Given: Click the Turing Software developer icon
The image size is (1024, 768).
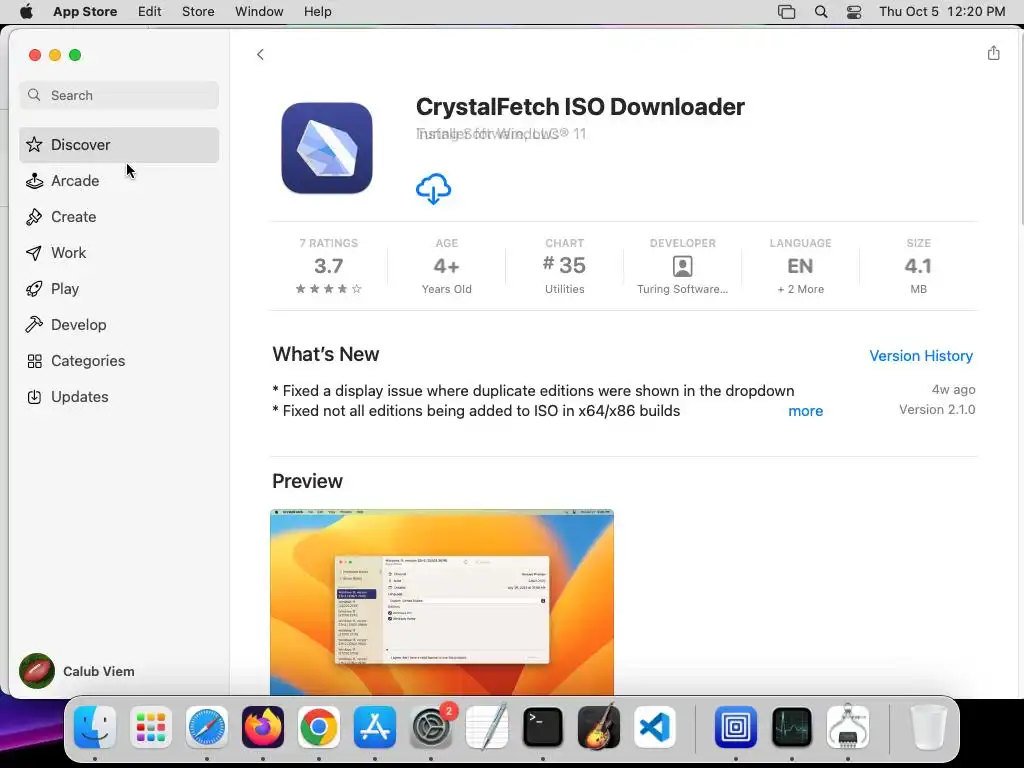Looking at the screenshot, I should (x=682, y=266).
